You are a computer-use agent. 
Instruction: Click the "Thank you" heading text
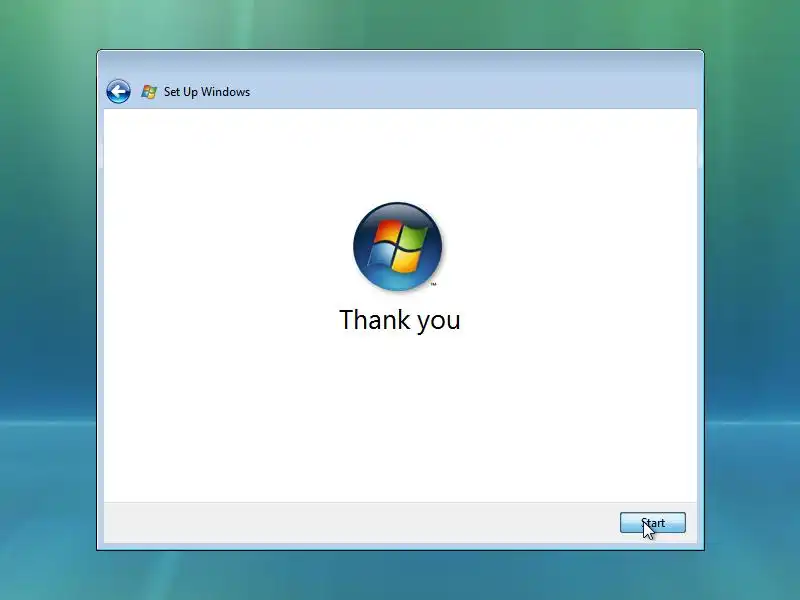pos(399,321)
